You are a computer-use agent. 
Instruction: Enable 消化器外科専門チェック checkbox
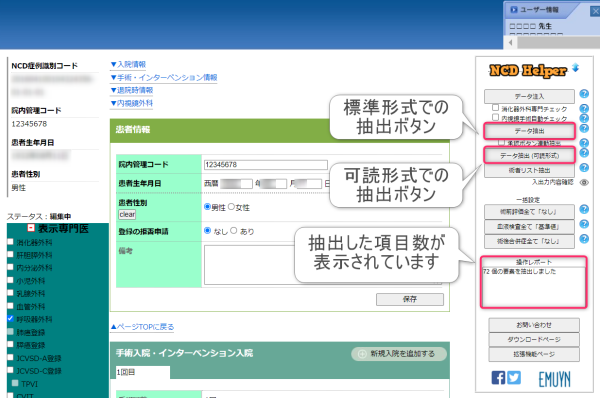[x=496, y=108]
